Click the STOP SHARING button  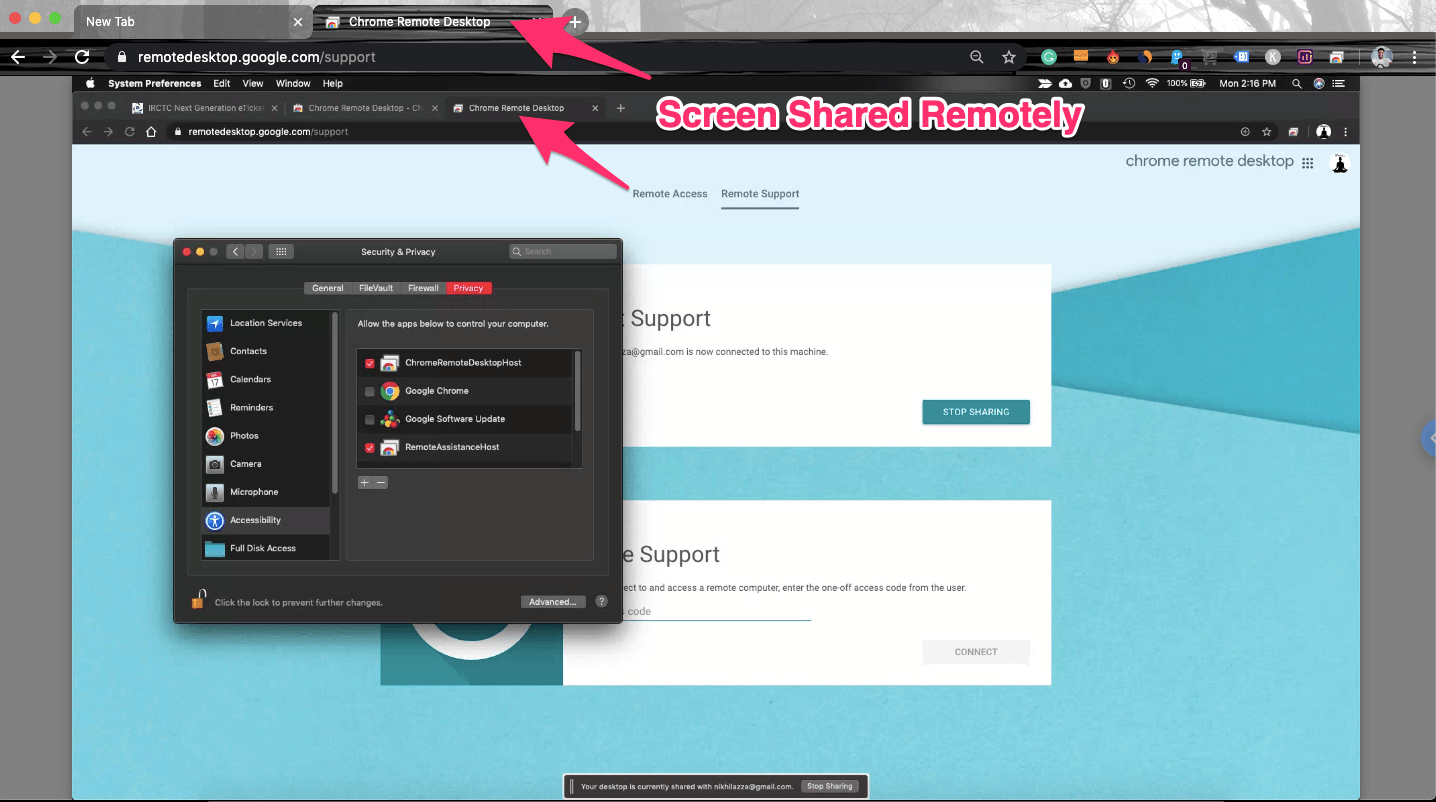point(976,412)
